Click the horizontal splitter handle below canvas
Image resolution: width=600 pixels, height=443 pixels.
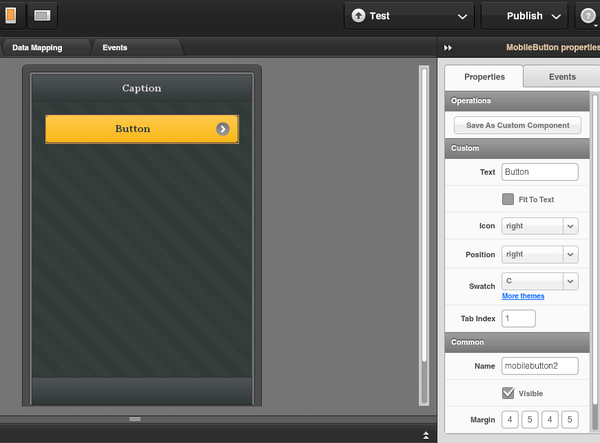tap(134, 419)
